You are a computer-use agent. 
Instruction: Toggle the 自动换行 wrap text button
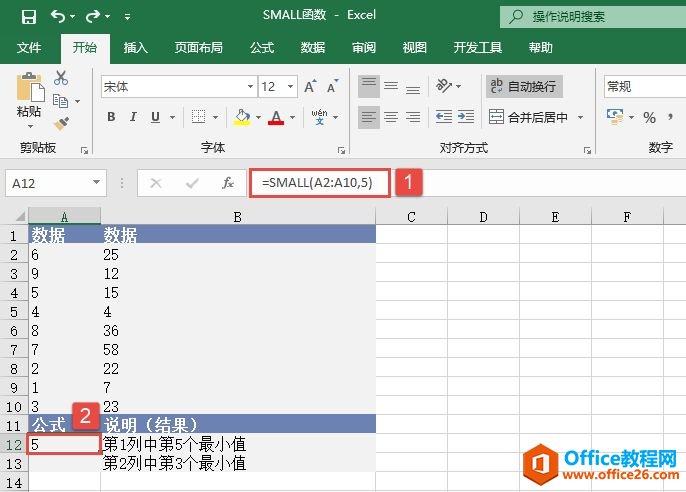pyautogui.click(x=524, y=87)
